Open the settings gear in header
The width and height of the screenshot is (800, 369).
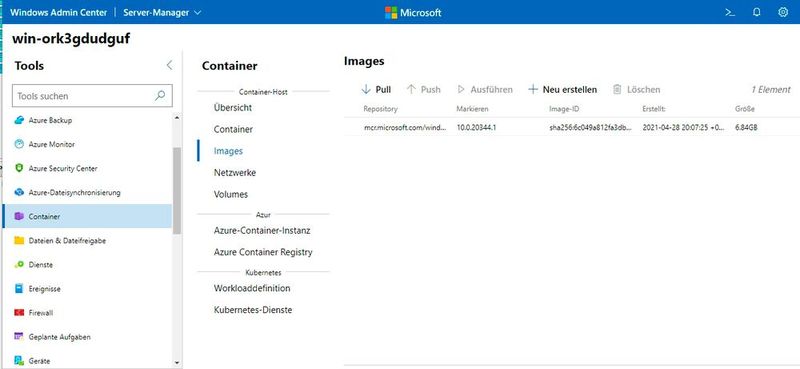tap(783, 13)
